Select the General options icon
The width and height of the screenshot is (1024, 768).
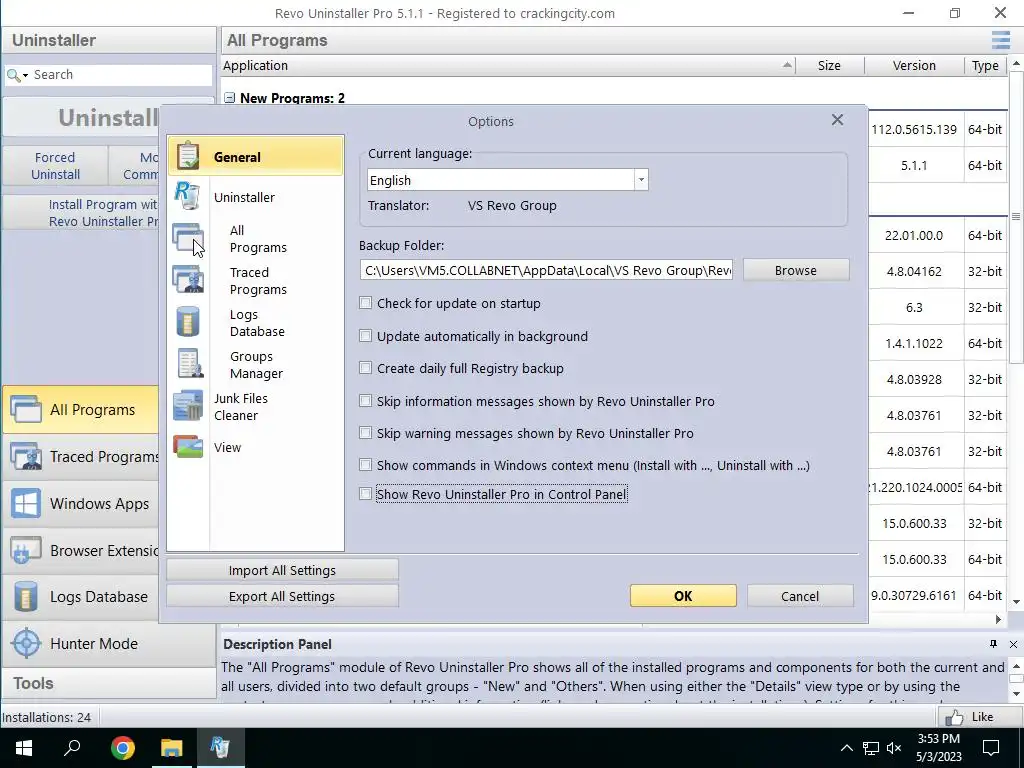pyautogui.click(x=188, y=156)
